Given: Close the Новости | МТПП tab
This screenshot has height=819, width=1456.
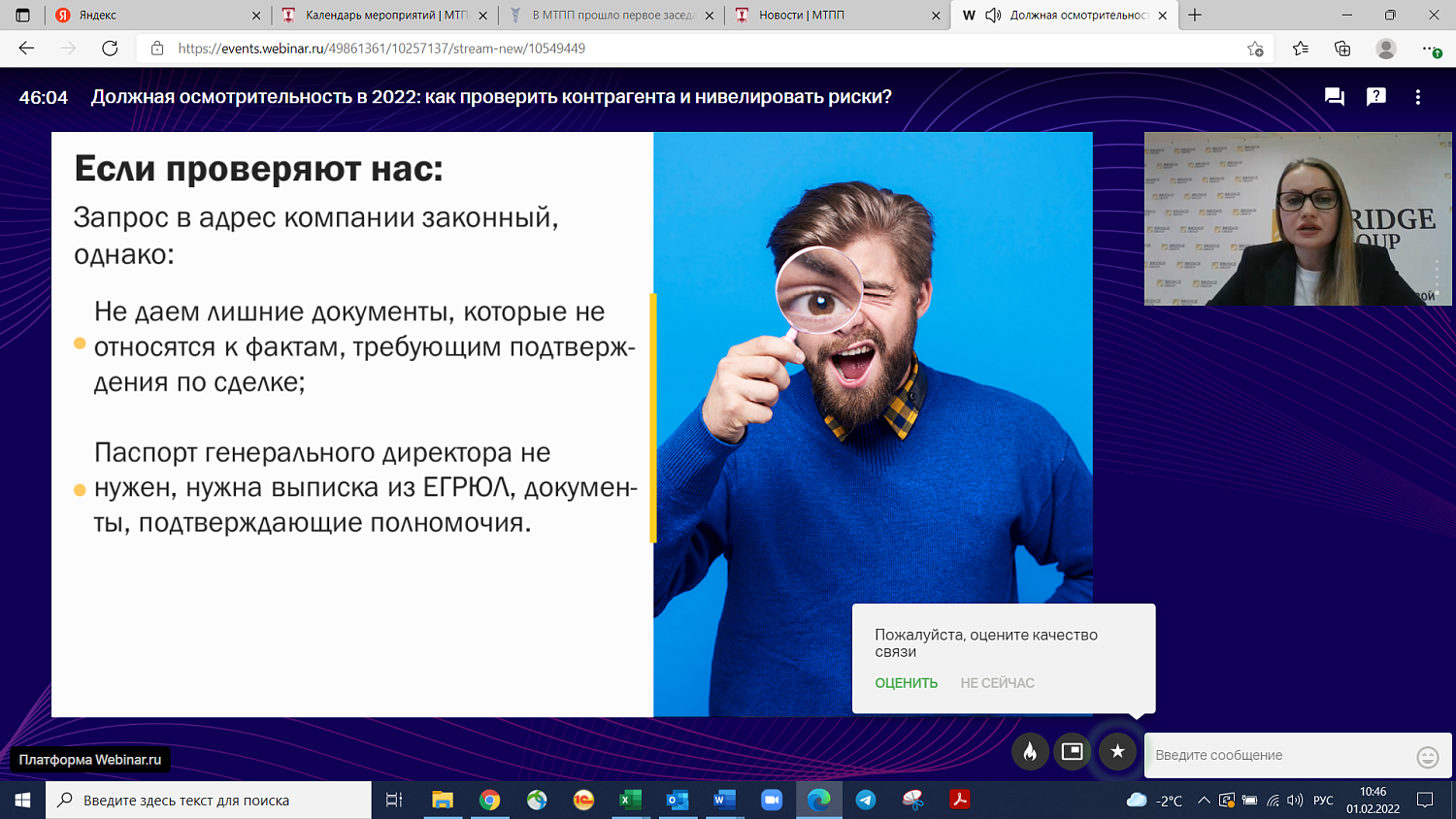Looking at the screenshot, I should tap(936, 16).
